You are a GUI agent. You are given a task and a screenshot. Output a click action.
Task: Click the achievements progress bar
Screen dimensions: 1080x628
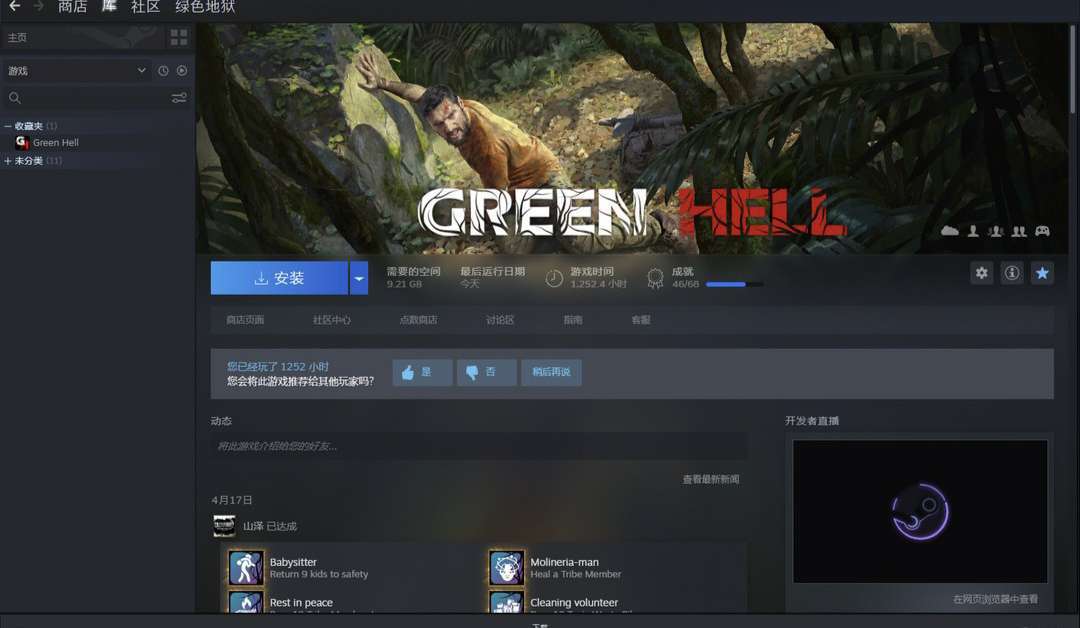click(734, 285)
